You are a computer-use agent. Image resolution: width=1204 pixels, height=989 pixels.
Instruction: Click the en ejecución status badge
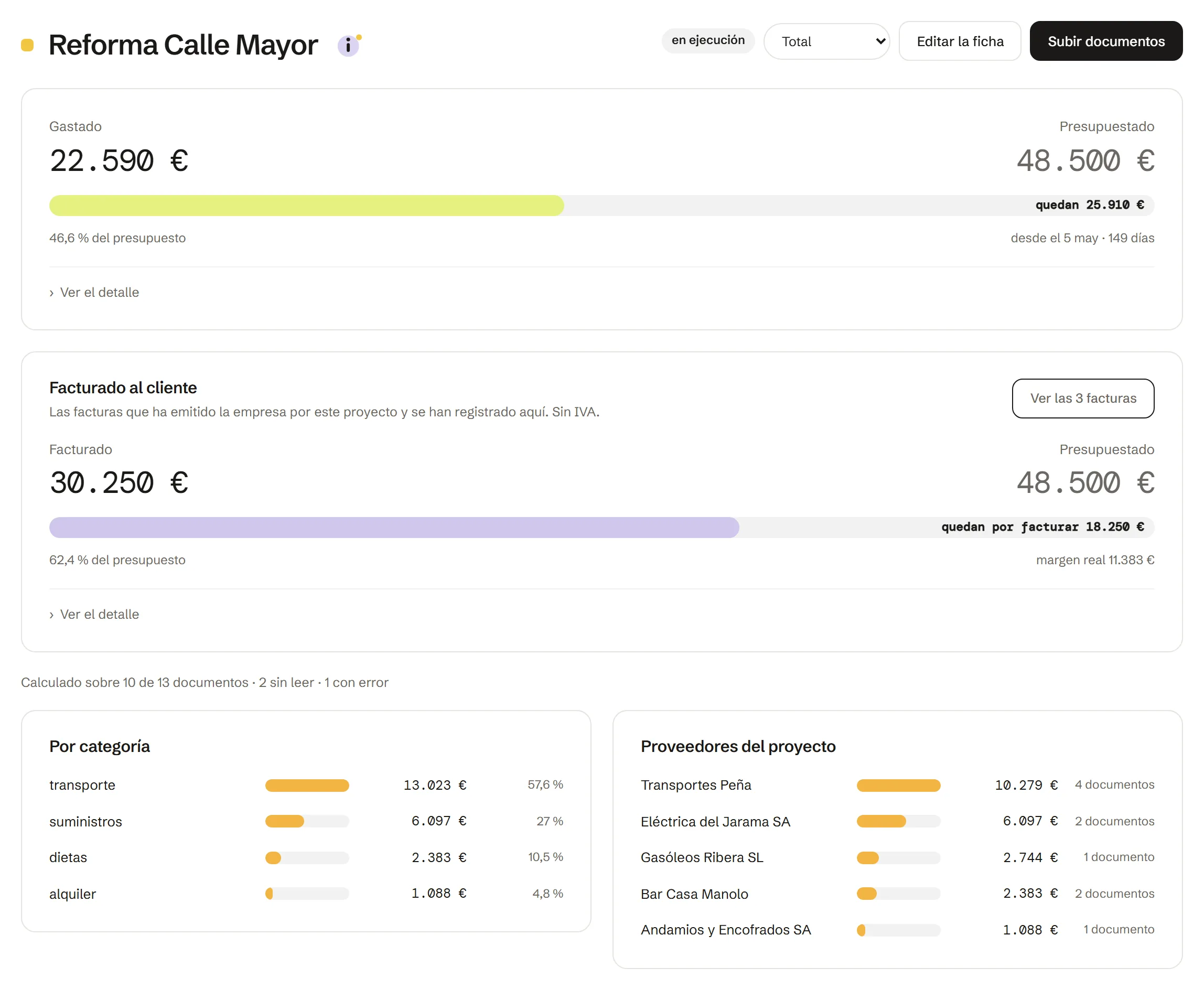point(708,40)
